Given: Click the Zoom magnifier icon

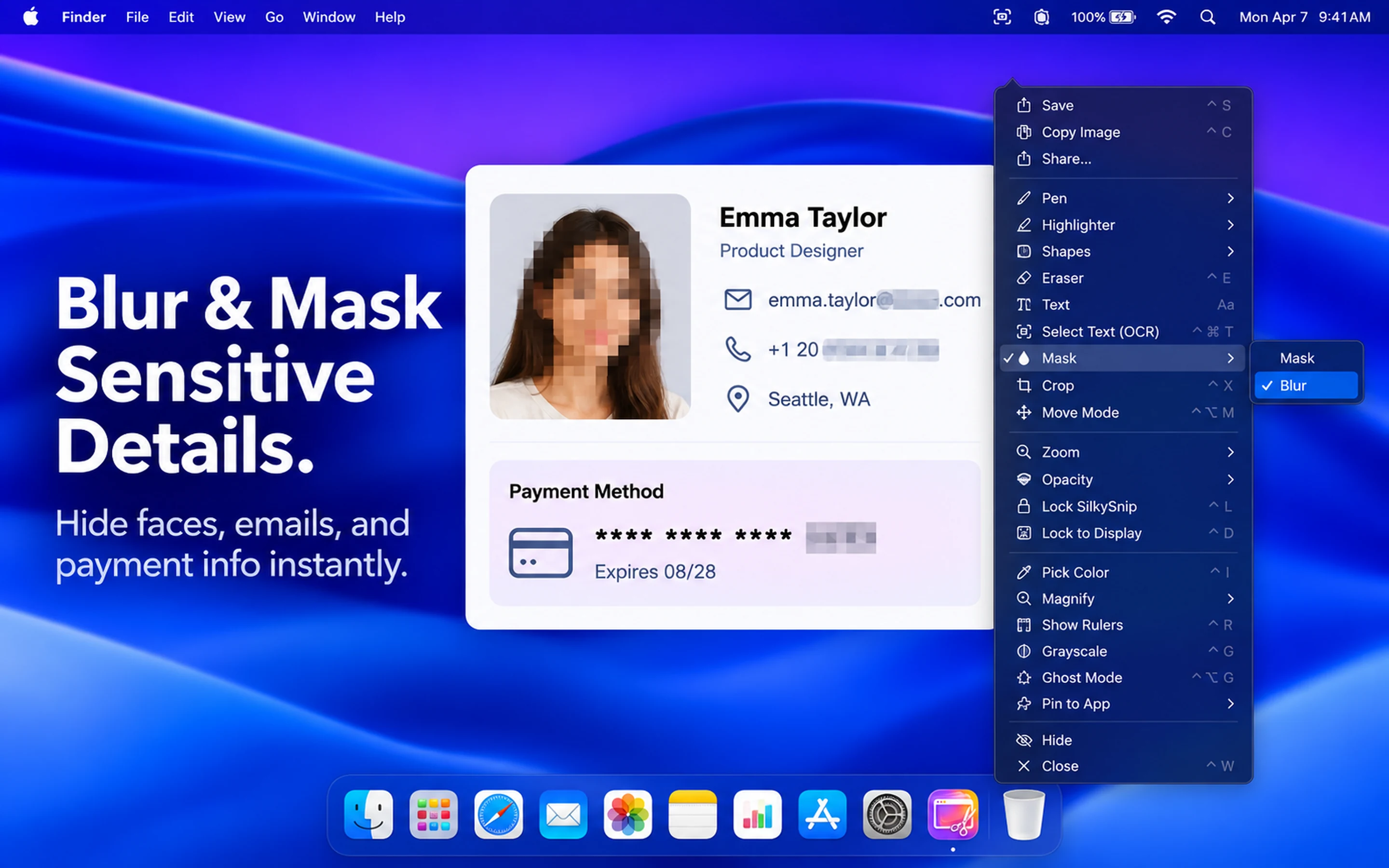Looking at the screenshot, I should (x=1023, y=452).
